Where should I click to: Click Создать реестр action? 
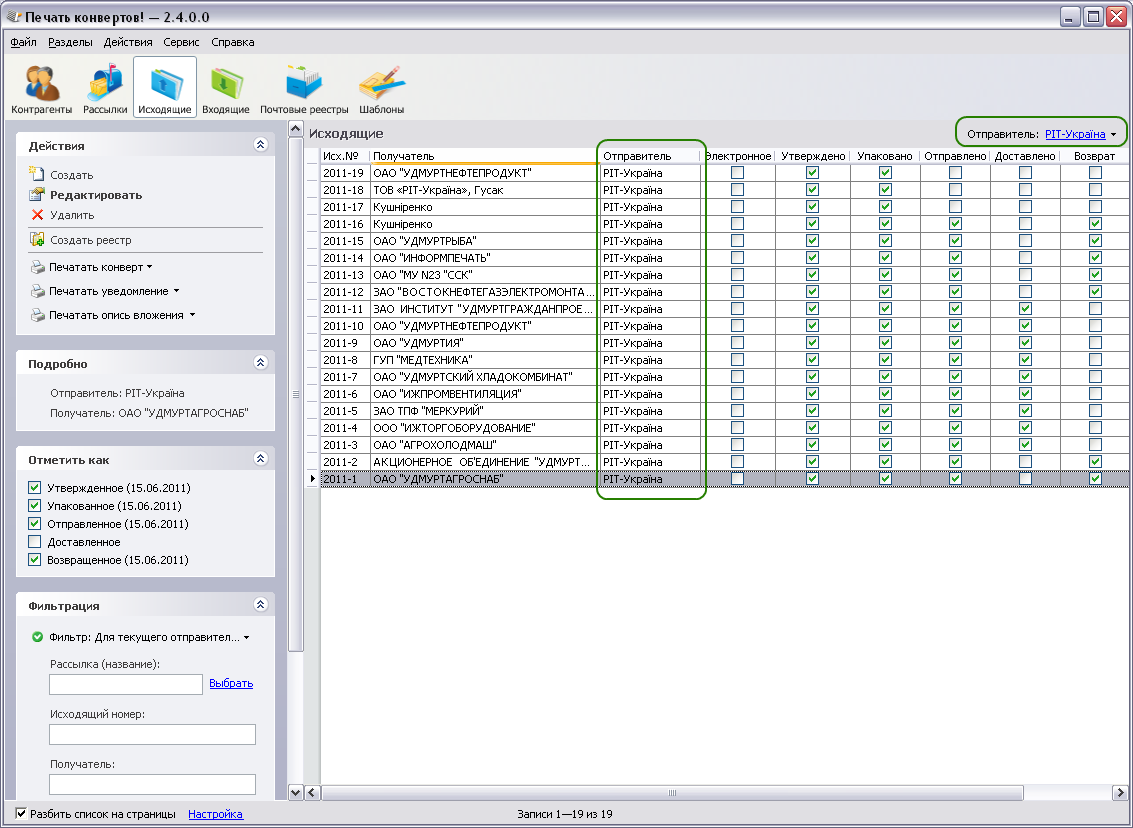coord(90,240)
